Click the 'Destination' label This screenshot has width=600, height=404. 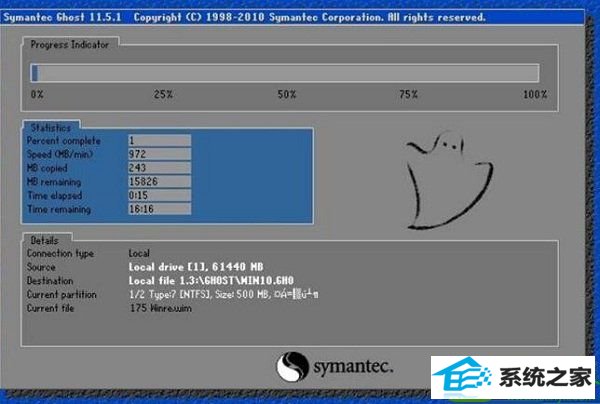[x=50, y=281]
